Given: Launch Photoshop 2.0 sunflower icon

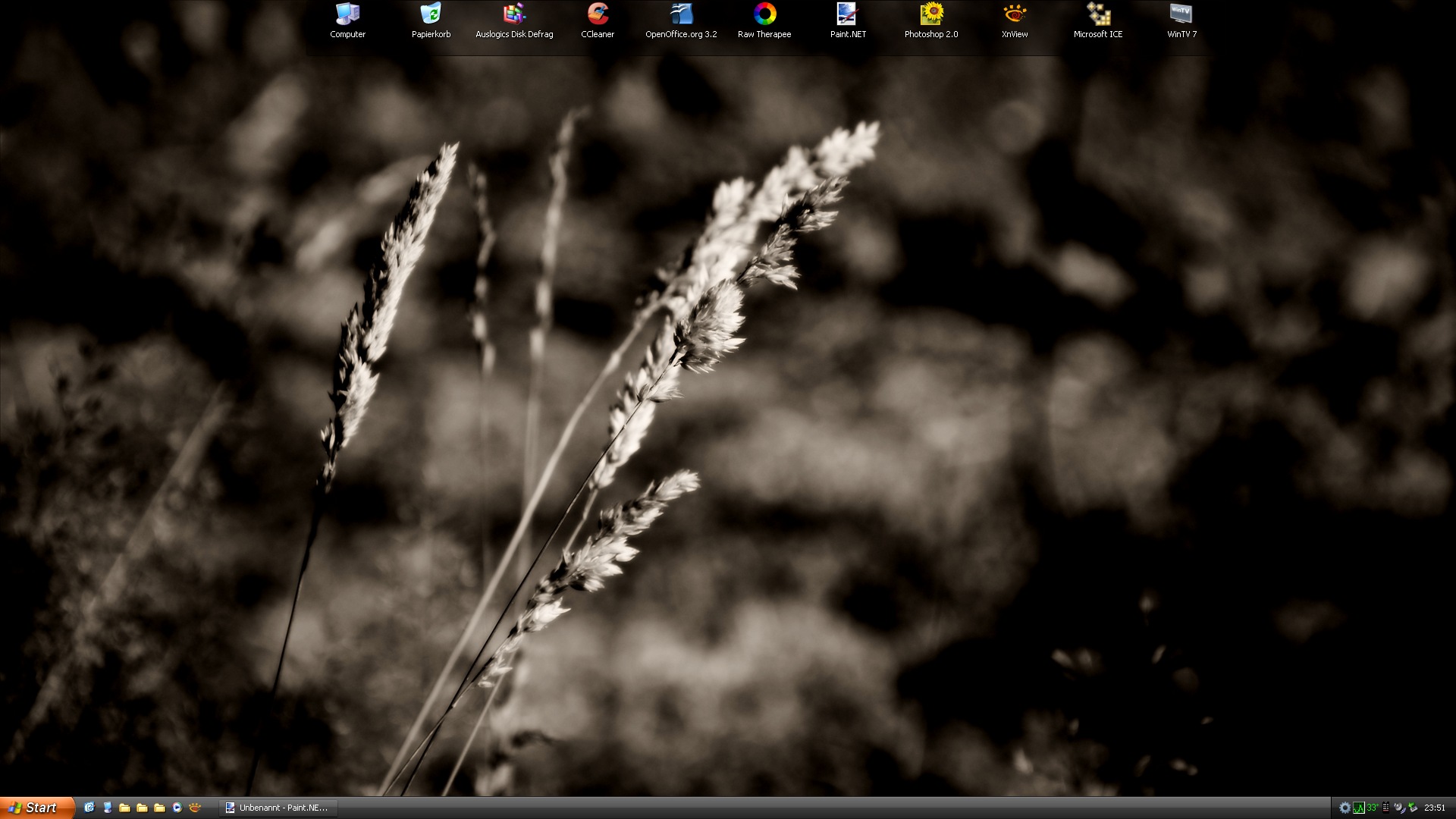Looking at the screenshot, I should click(x=931, y=14).
